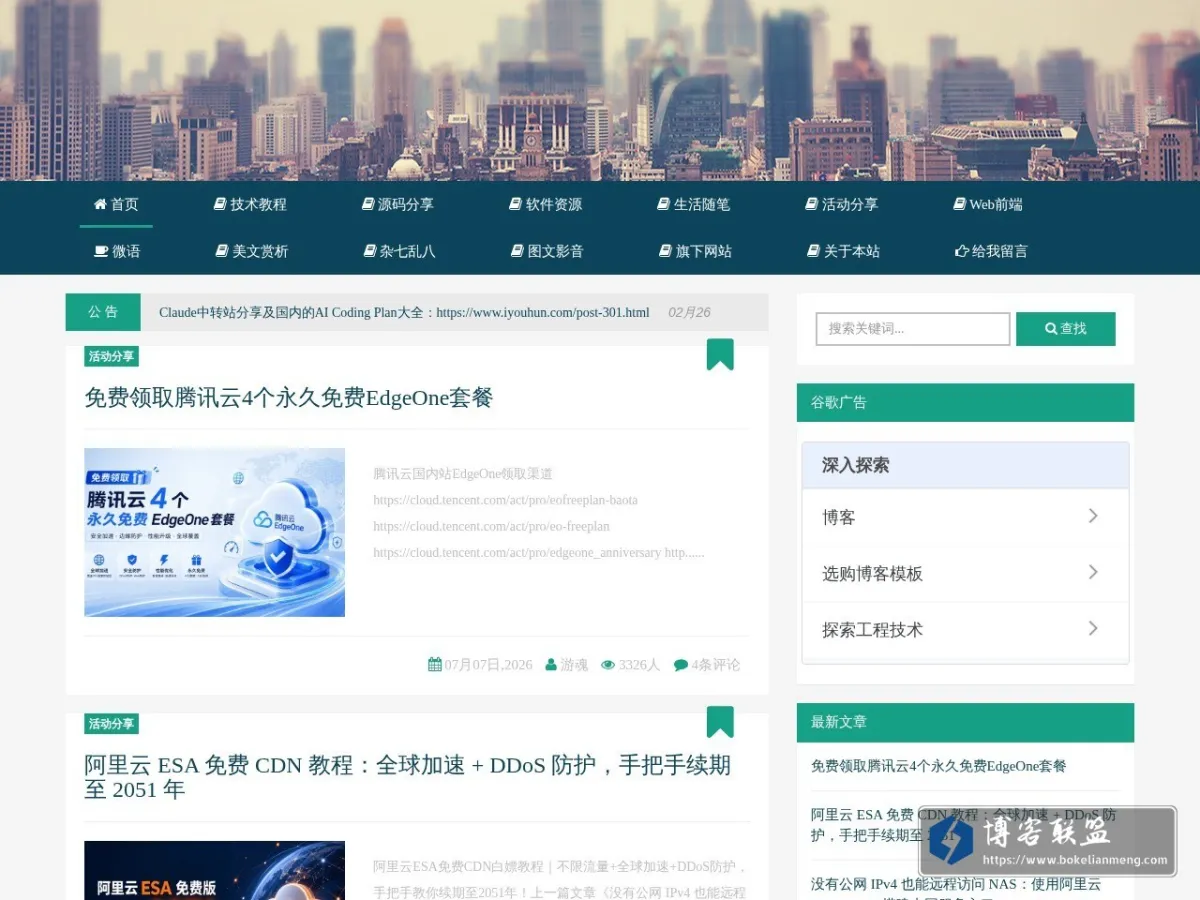Expand the 选购博客模板 chevron
1200x900 pixels.
click(1093, 572)
